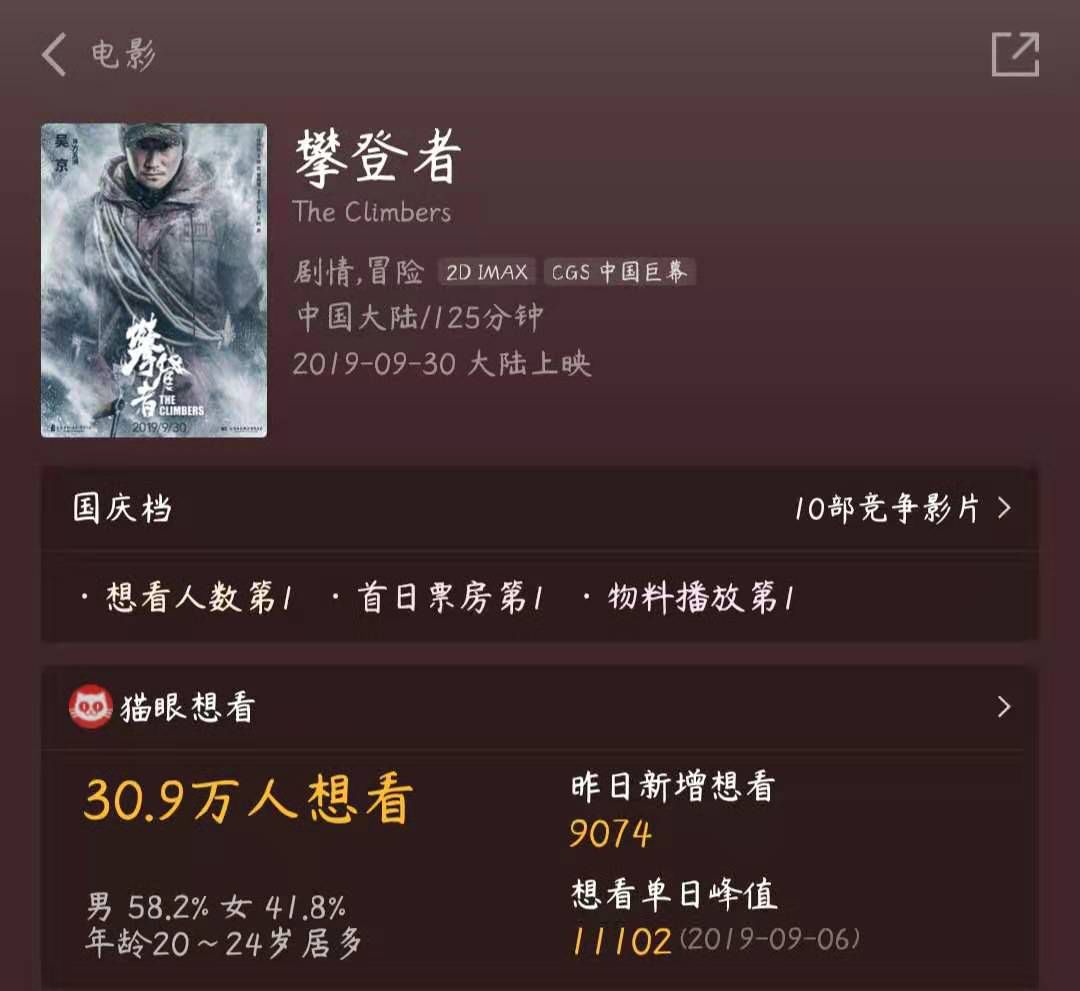View the 物料播放第1 ranking

click(700, 597)
